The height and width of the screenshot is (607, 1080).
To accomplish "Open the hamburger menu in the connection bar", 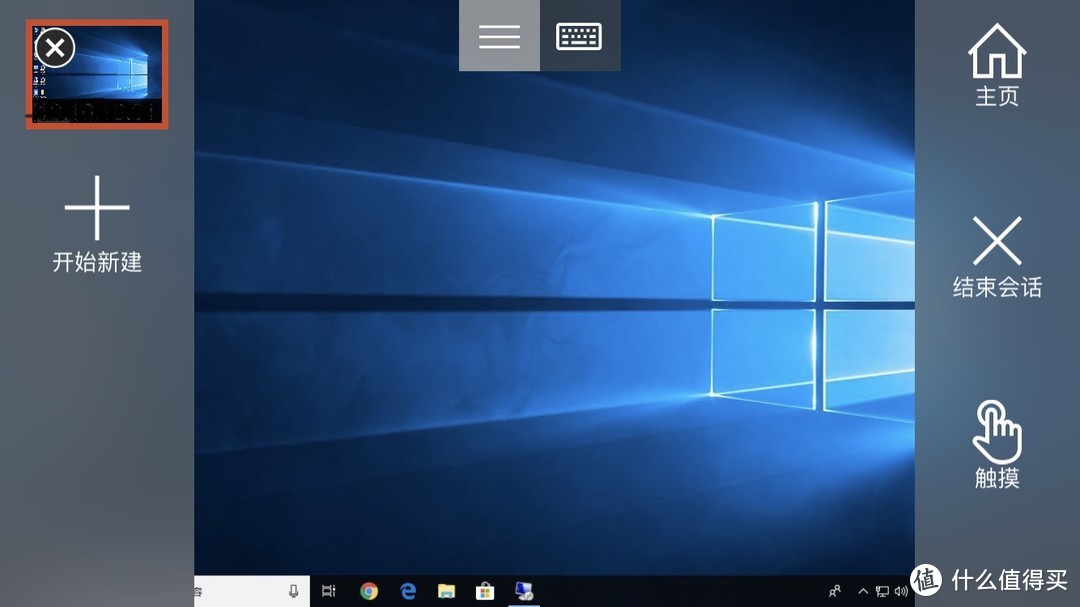I will coord(499,36).
